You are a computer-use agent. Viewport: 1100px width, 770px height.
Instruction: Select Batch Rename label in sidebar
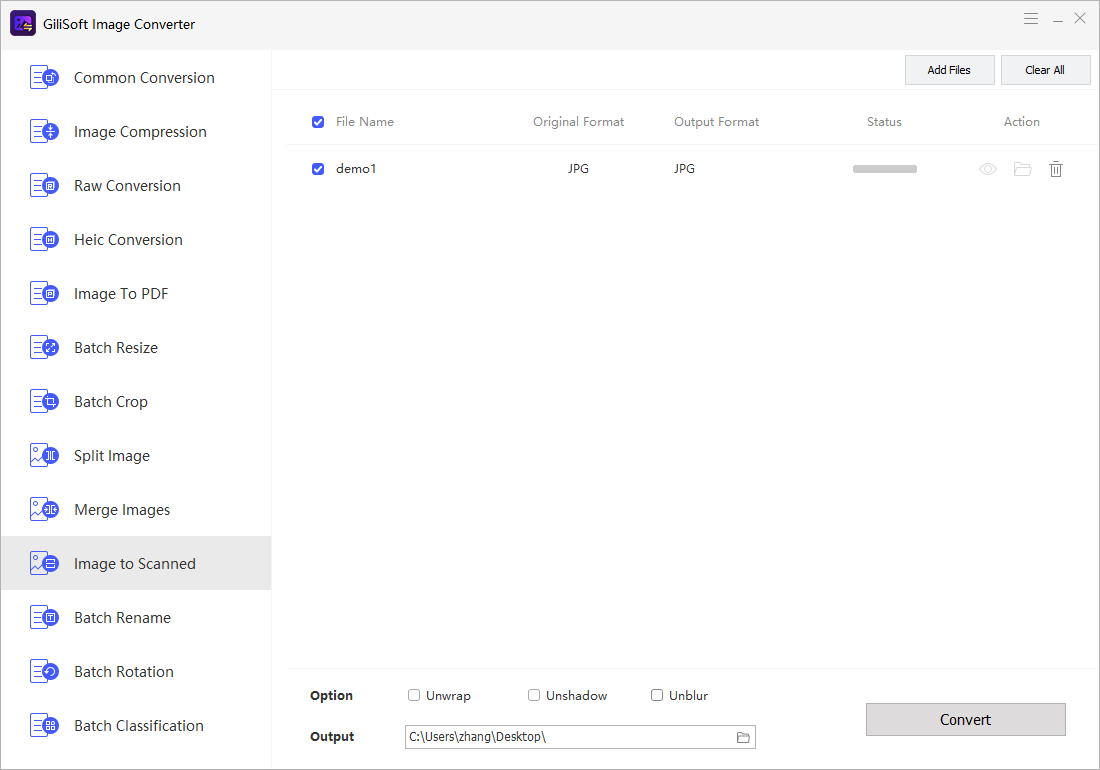(x=123, y=618)
